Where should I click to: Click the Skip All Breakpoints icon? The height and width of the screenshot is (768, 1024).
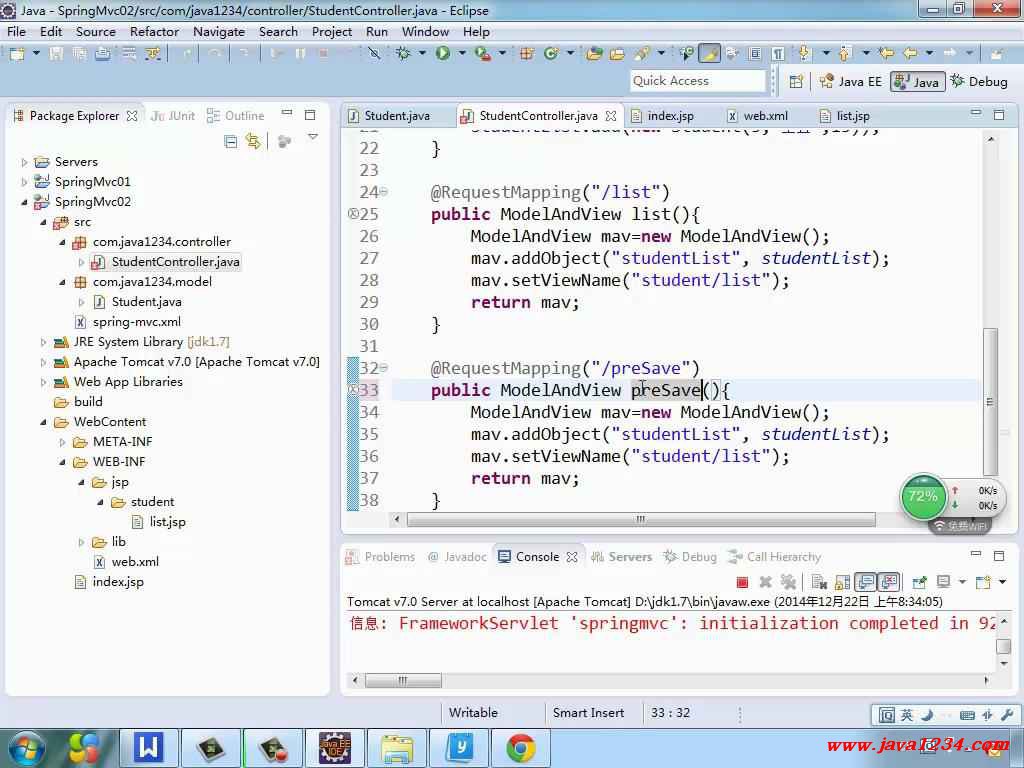[x=374, y=54]
